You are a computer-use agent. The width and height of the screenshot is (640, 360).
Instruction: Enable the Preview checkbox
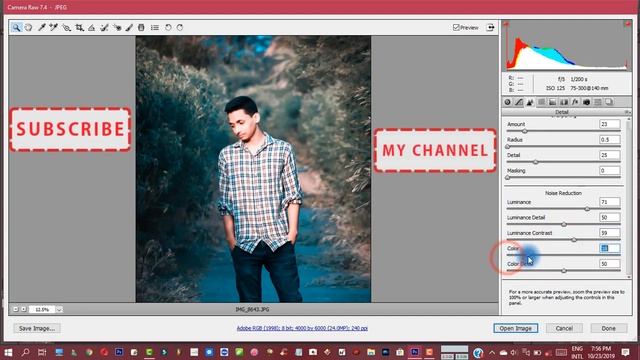(x=456, y=27)
